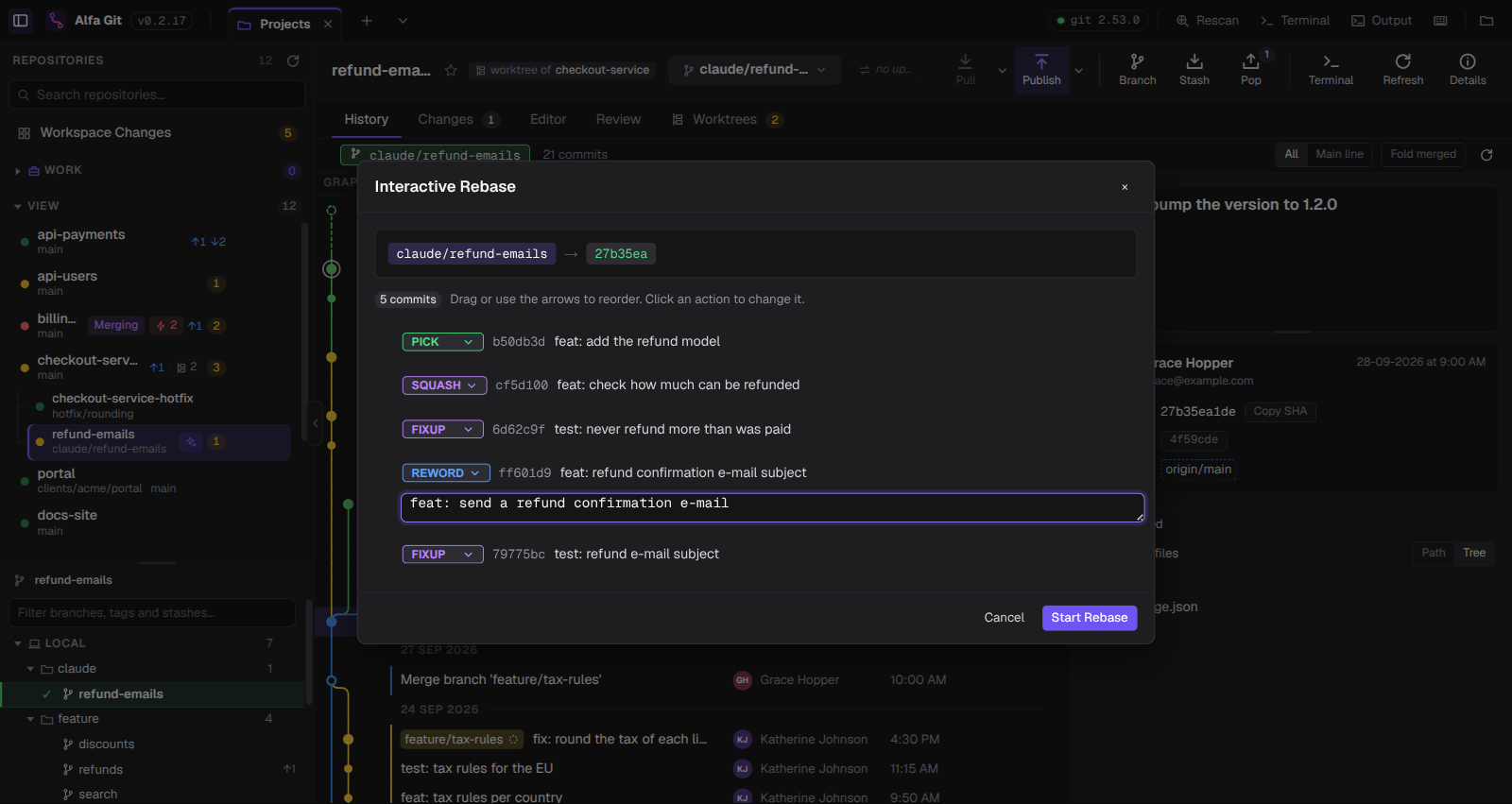Change the FIXUP action for 6d62c9f
The height and width of the screenshot is (804, 1512).
coord(442,430)
